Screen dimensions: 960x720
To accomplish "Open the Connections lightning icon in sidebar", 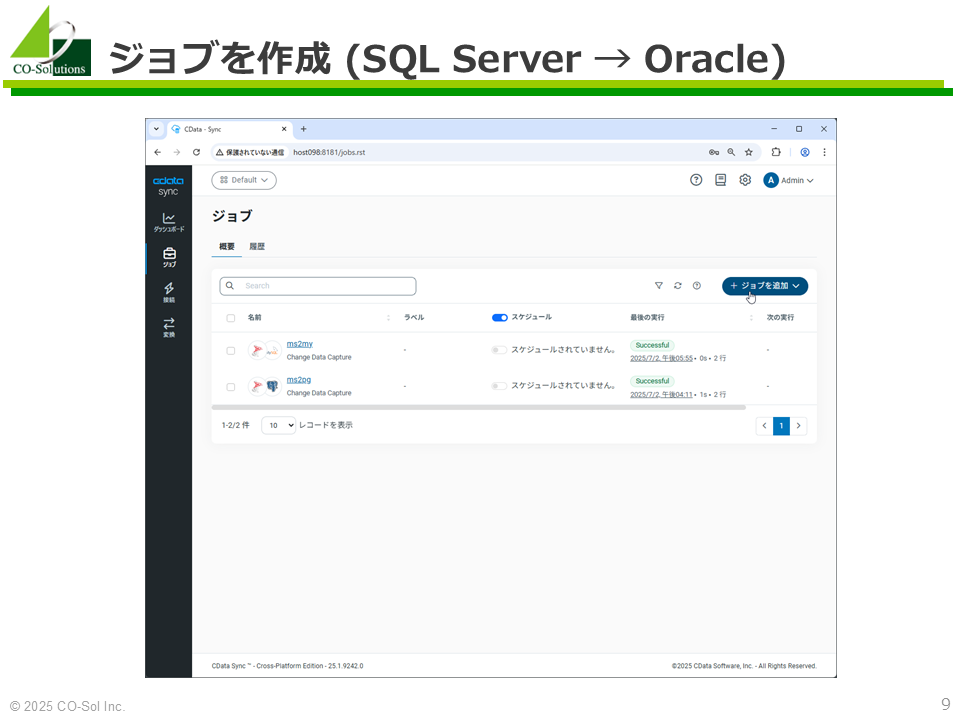I will [169, 293].
